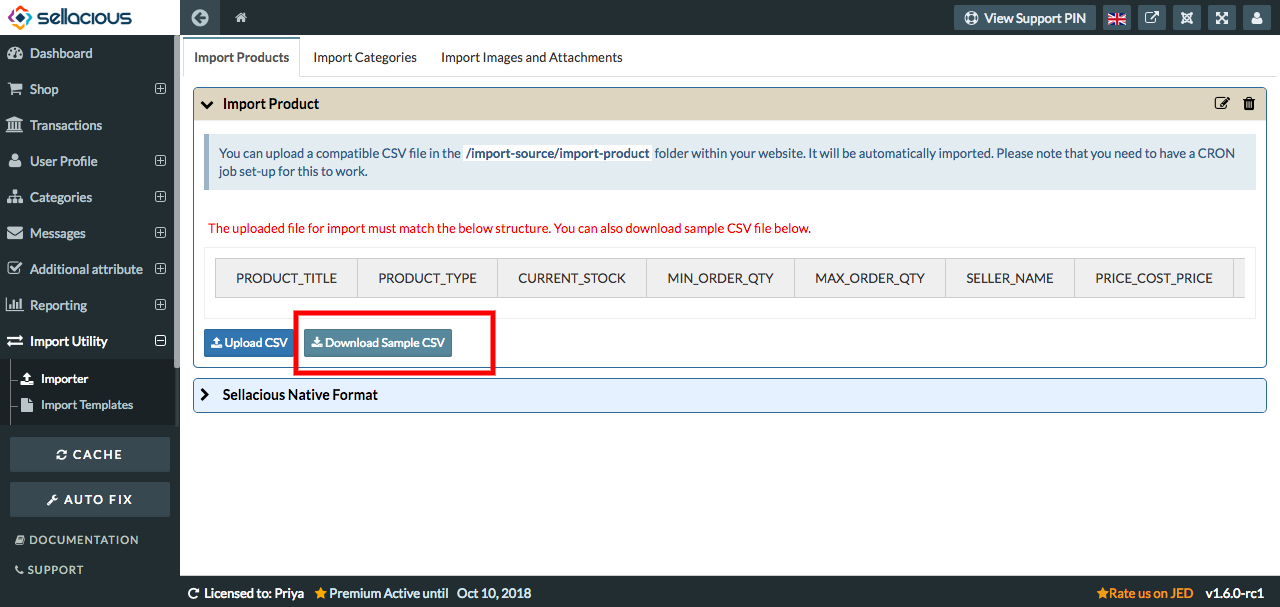The image size is (1280, 607).
Task: Open Import Templates in sidebar
Action: coord(87,405)
